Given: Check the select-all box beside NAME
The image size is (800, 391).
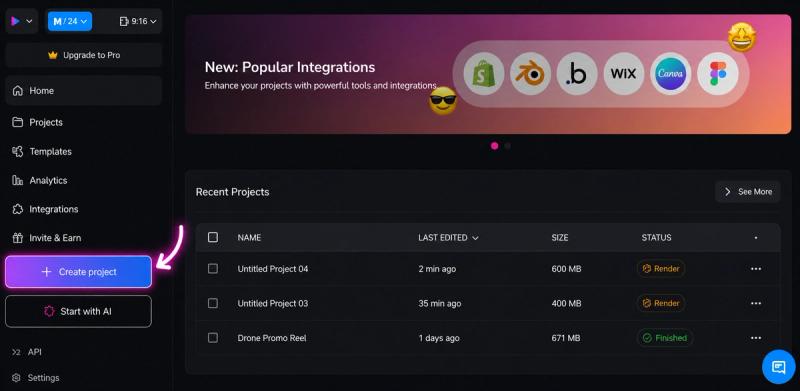Looking at the screenshot, I should click(213, 237).
